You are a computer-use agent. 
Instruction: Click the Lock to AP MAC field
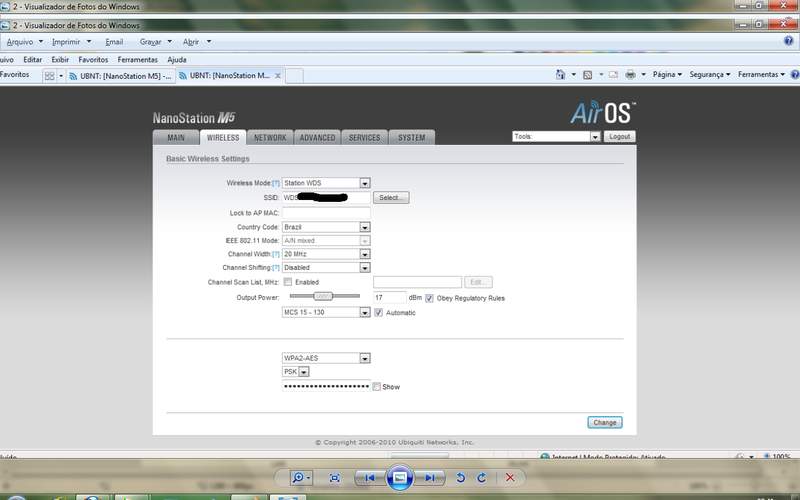click(x=326, y=213)
